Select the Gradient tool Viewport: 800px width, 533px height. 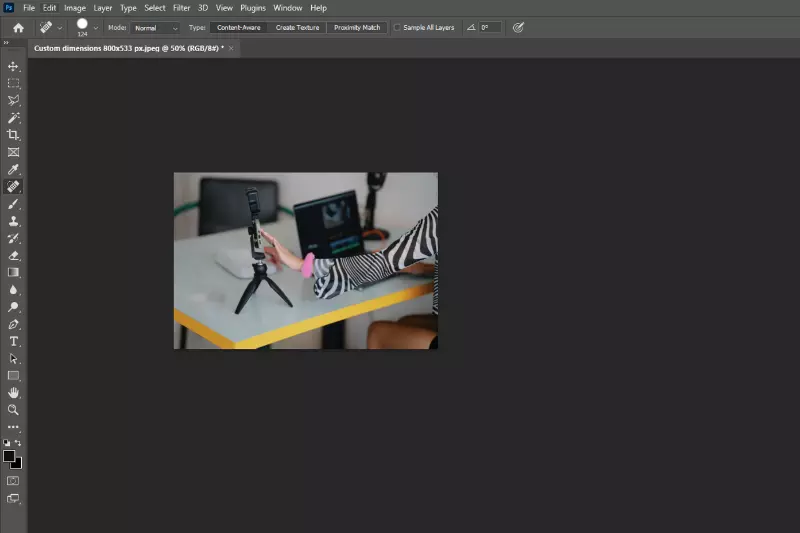13,272
